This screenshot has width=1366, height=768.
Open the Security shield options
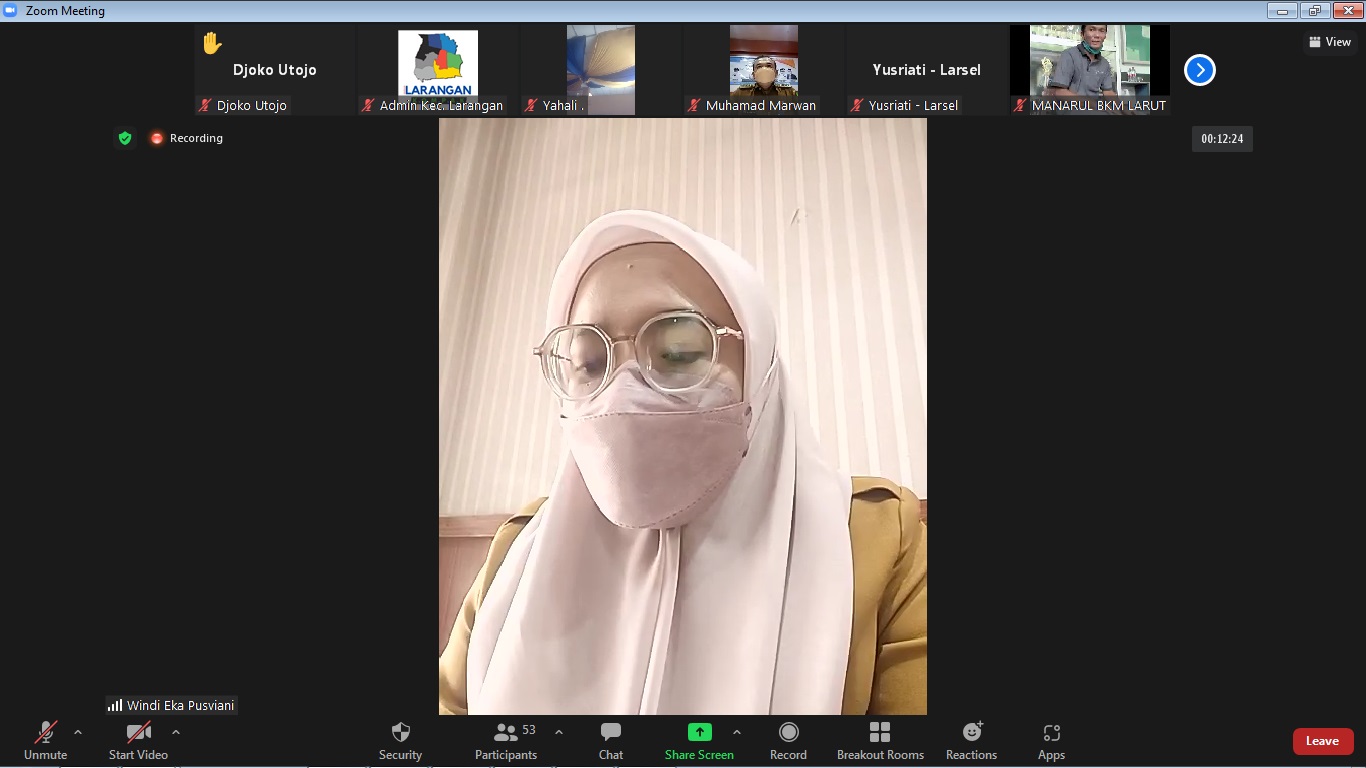click(x=400, y=741)
